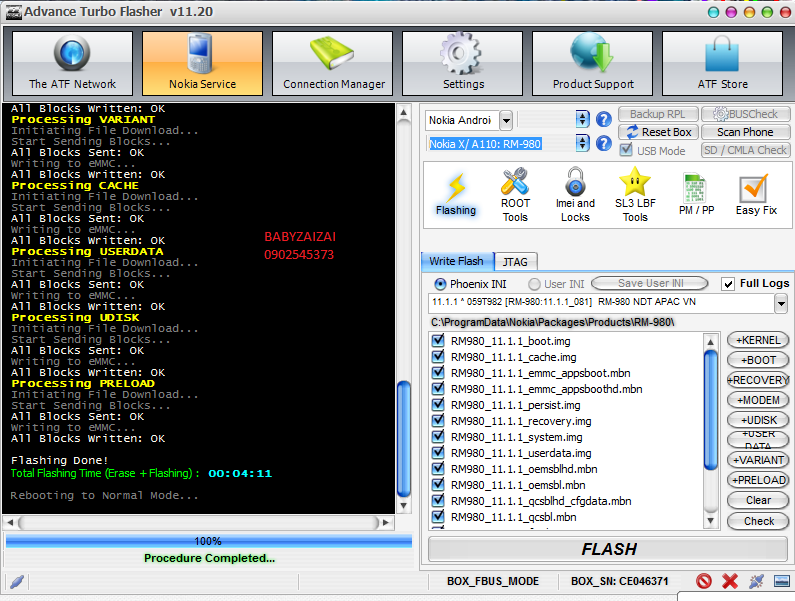This screenshot has height=601, width=795.
Task: Click the red stop icon in status bar
Action: 704,581
